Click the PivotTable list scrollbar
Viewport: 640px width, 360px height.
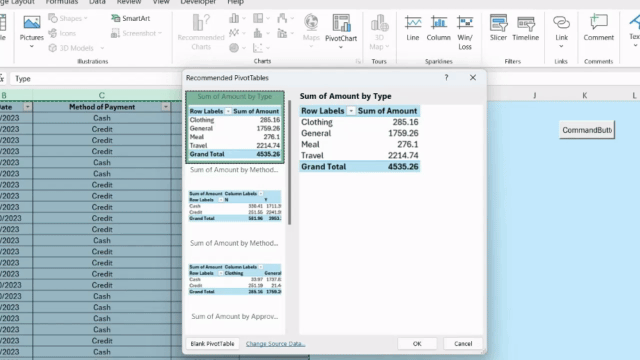pyautogui.click(x=289, y=162)
